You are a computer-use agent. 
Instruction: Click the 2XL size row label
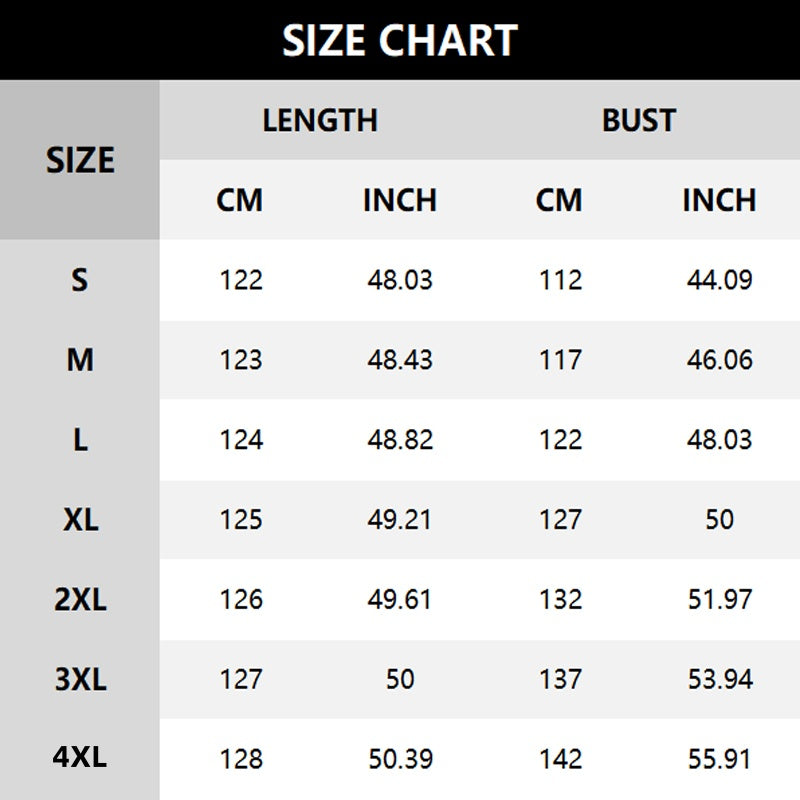point(80,600)
